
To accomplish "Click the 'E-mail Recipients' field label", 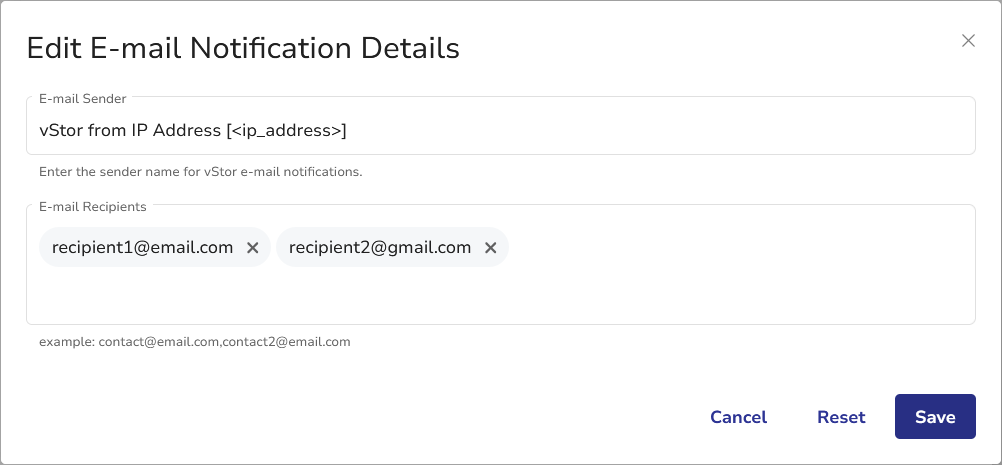I will [x=92, y=207].
